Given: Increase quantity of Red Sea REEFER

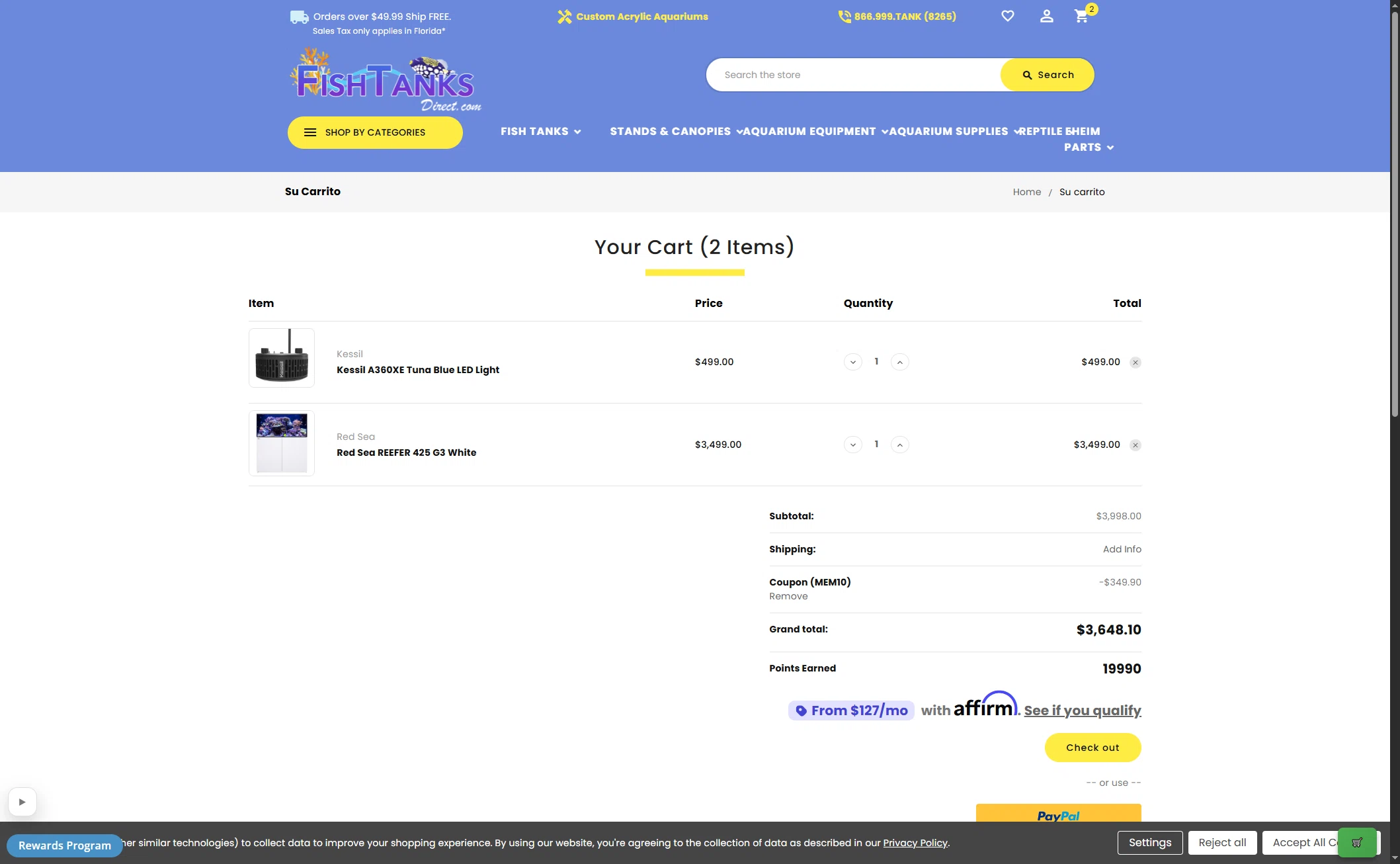Looking at the screenshot, I should click(x=900, y=445).
